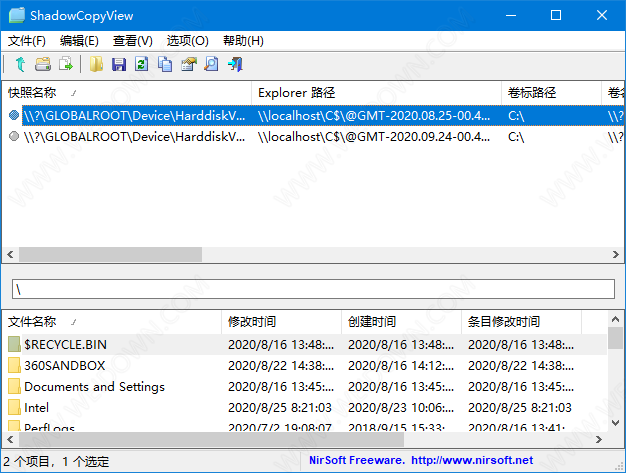626x473 pixels.
Task: Open the 查看(V) menu
Action: tap(133, 41)
